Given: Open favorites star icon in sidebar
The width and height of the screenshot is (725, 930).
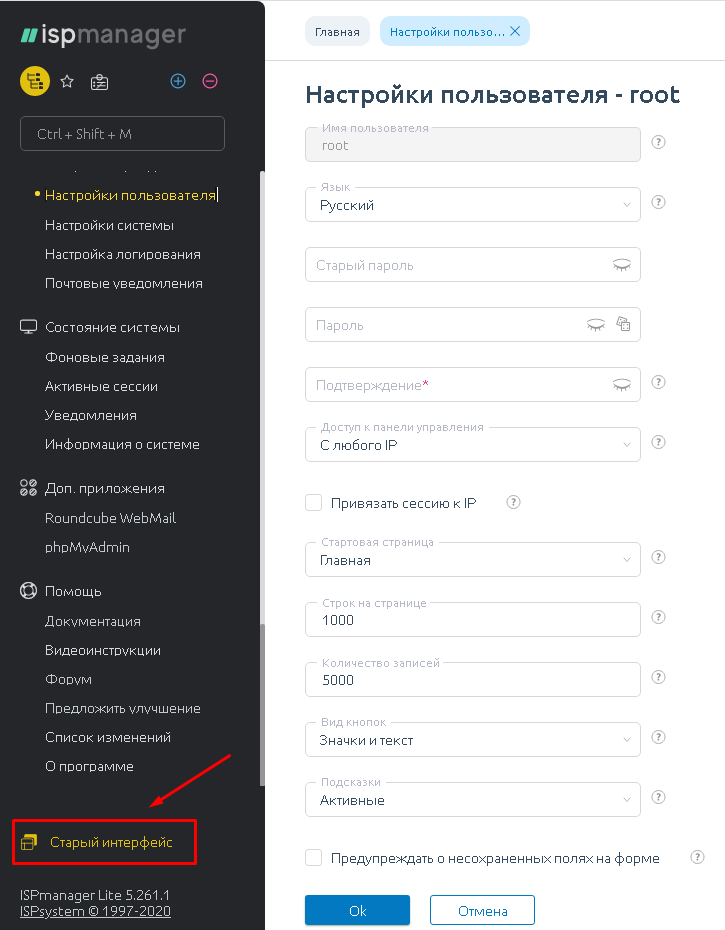Looking at the screenshot, I should (x=67, y=81).
